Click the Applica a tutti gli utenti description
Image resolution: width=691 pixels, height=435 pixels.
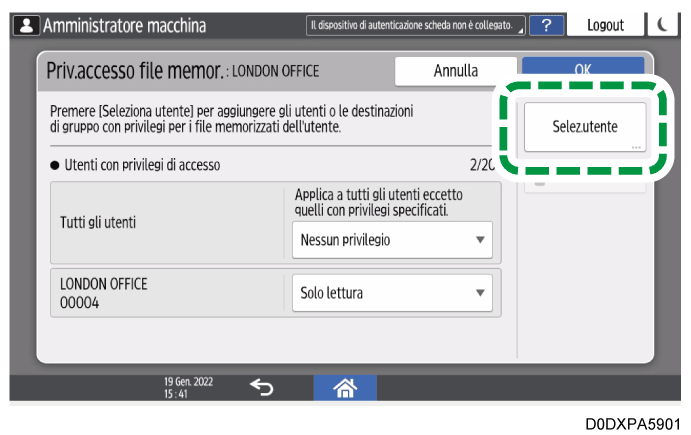click(379, 202)
